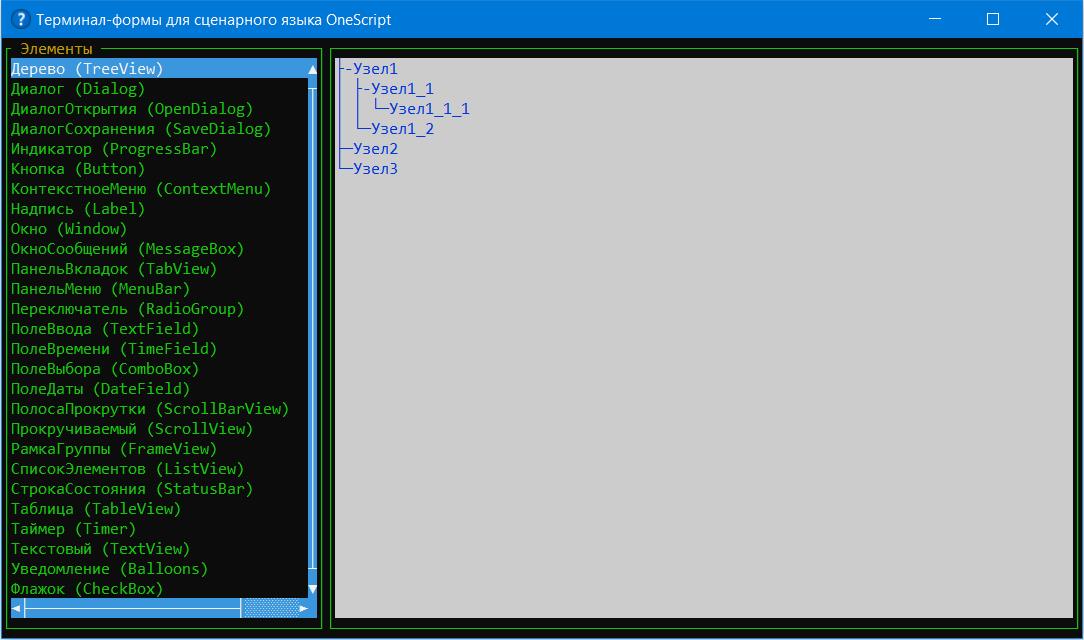
Task: Click the left arrow on horizontal scrollbar
Action: coord(17,608)
